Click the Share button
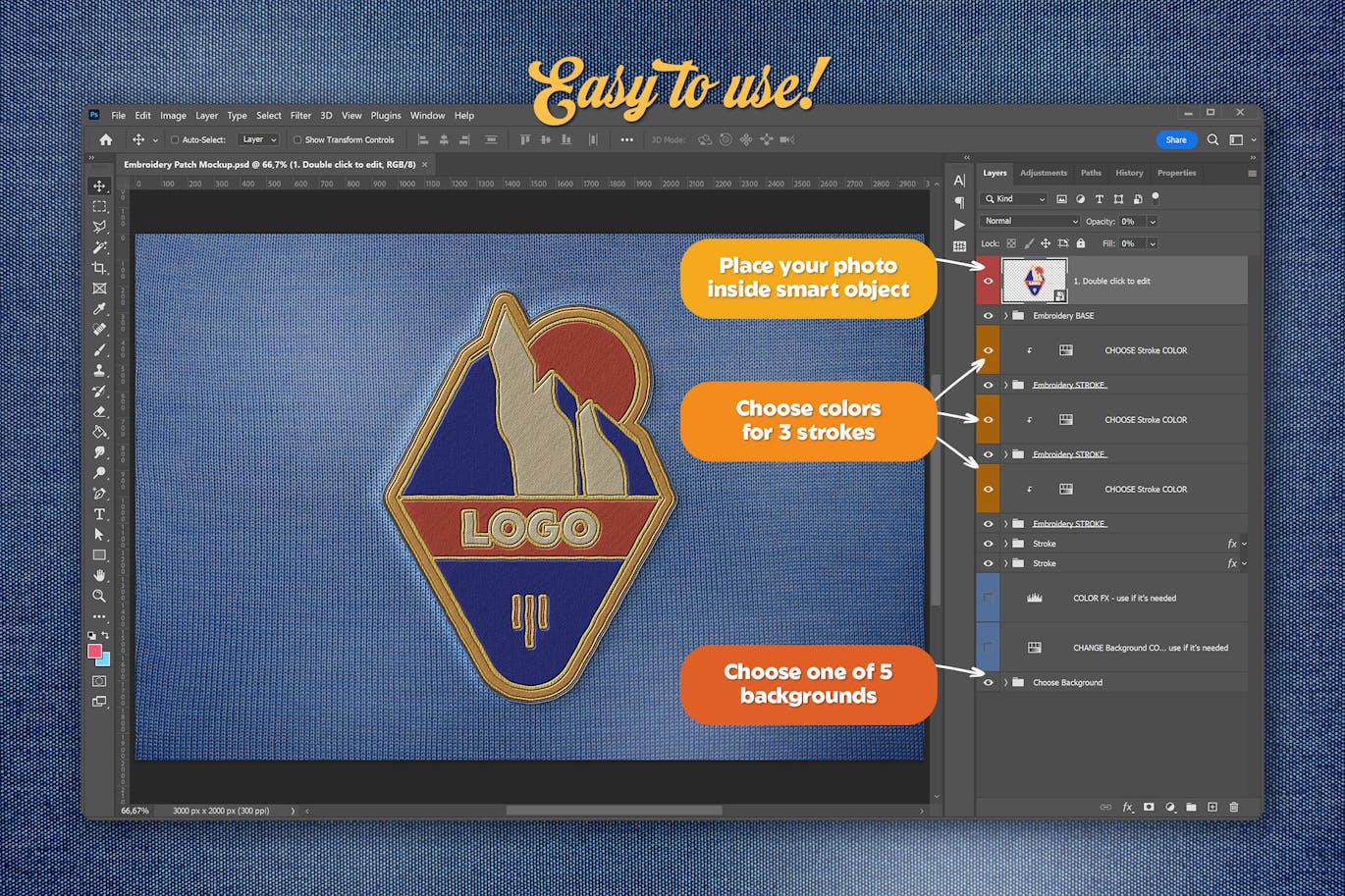 1175,139
